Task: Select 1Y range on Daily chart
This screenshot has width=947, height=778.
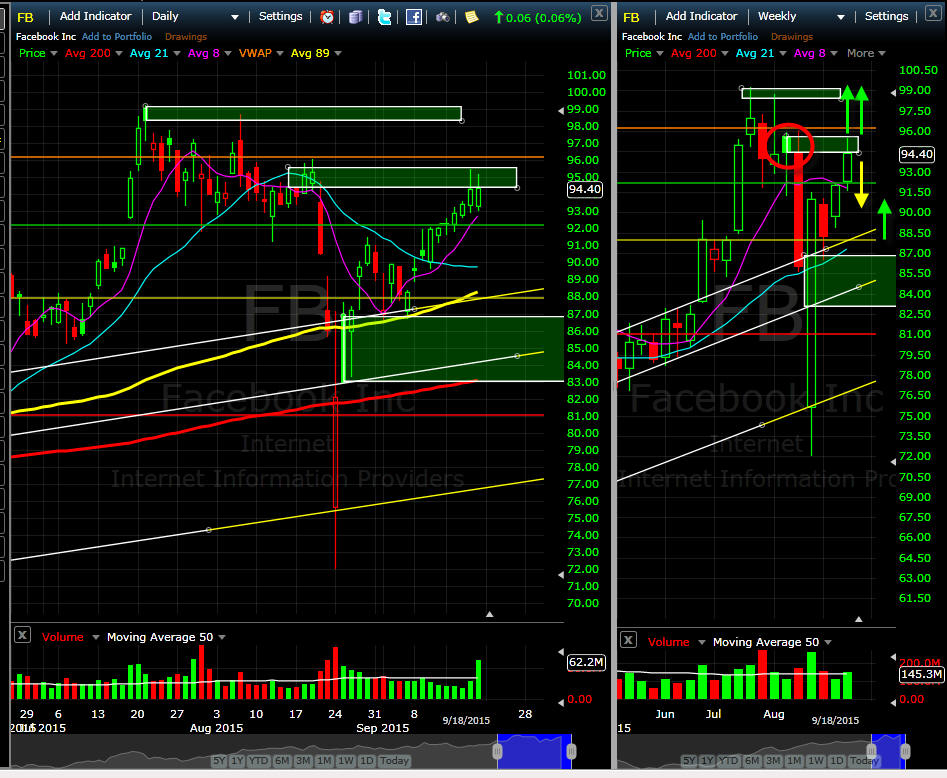Action: pyautogui.click(x=237, y=760)
